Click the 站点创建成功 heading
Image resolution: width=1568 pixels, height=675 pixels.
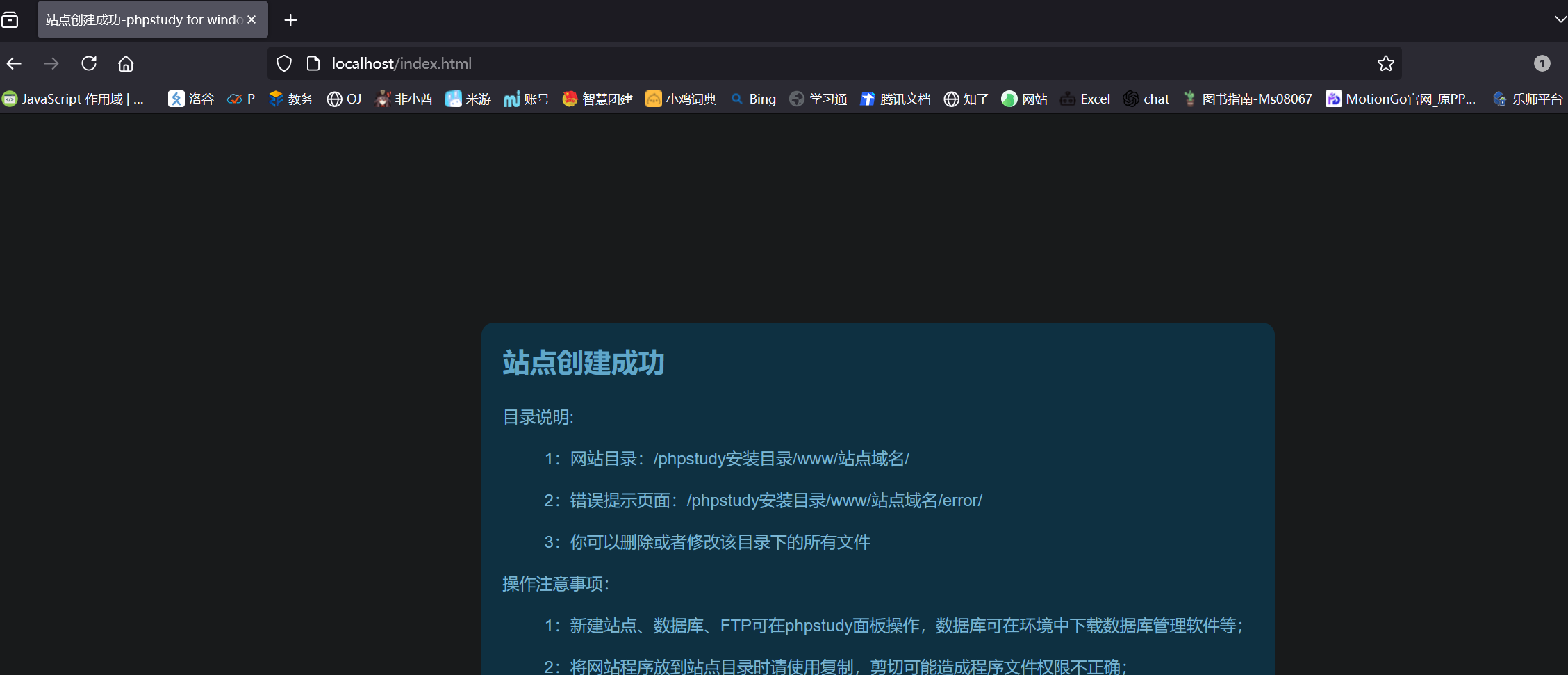(584, 363)
